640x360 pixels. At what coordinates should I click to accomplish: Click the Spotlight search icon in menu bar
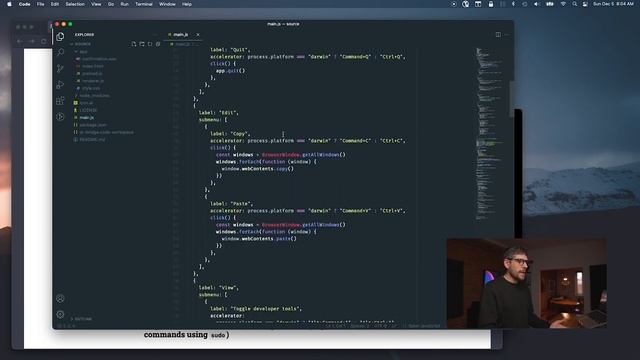(x=574, y=4)
